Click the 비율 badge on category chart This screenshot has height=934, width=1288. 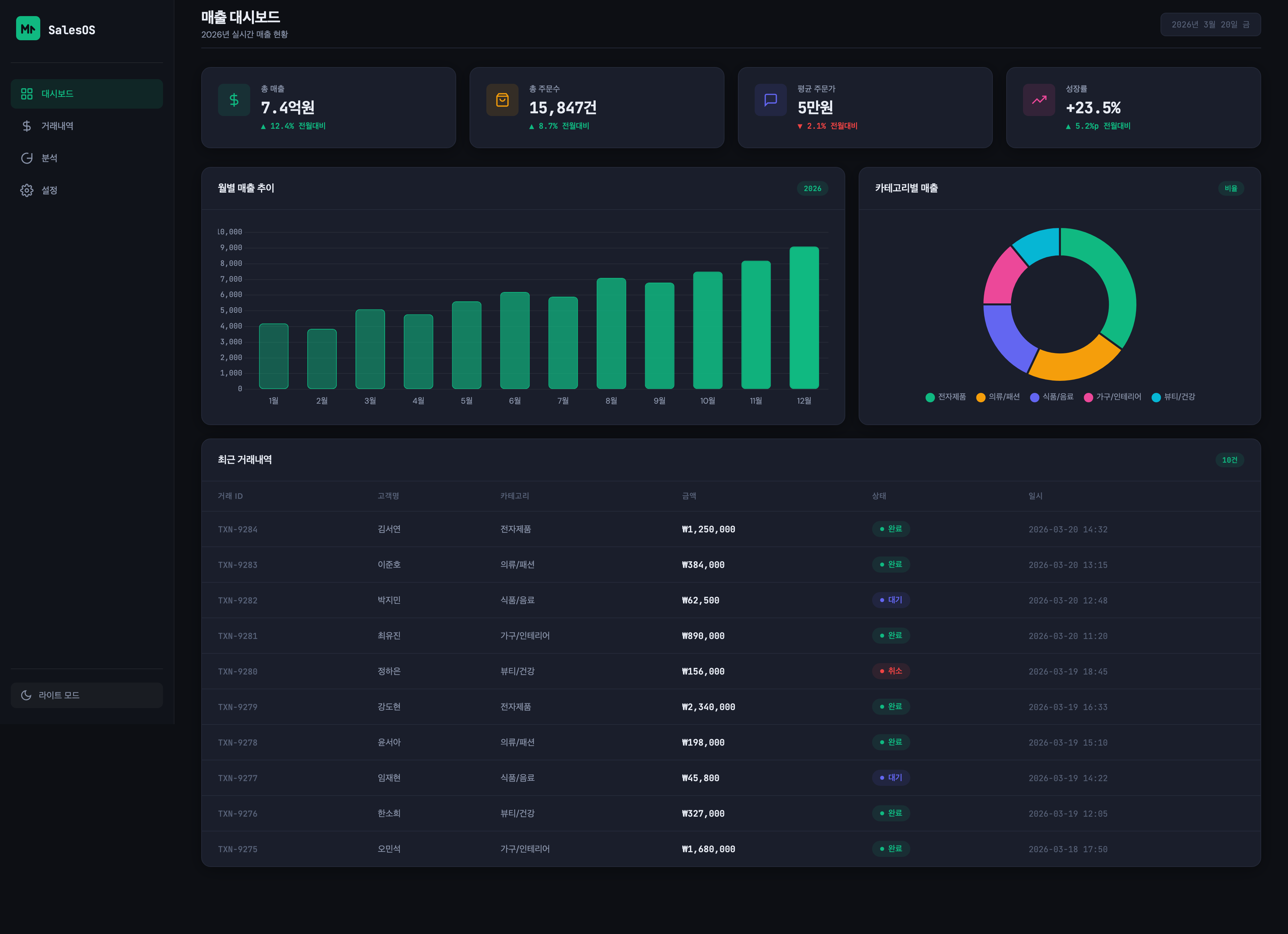[1231, 188]
